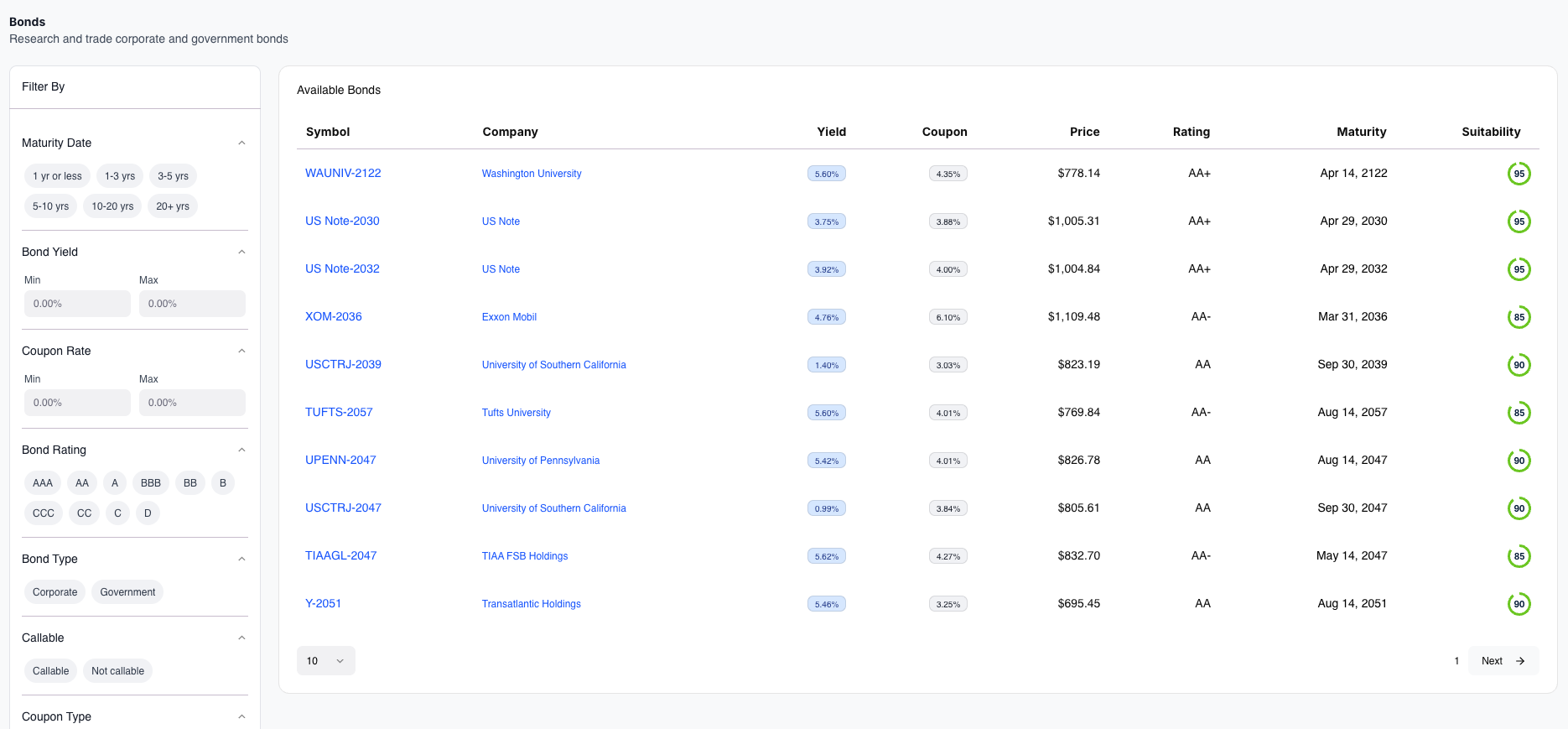Sort table by Rating column header
The width and height of the screenshot is (1568, 729).
[x=1191, y=132]
